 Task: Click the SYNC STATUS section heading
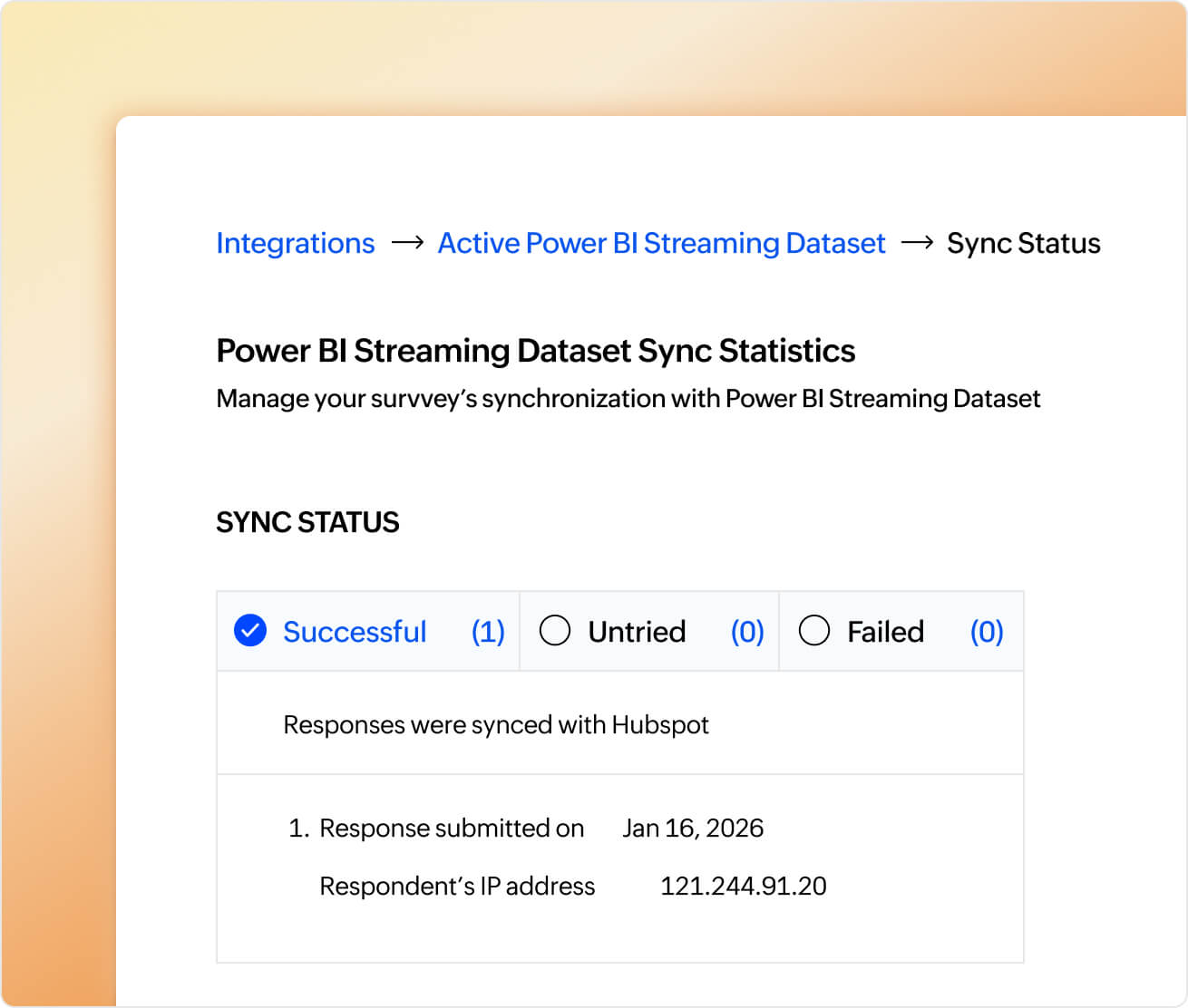[307, 522]
